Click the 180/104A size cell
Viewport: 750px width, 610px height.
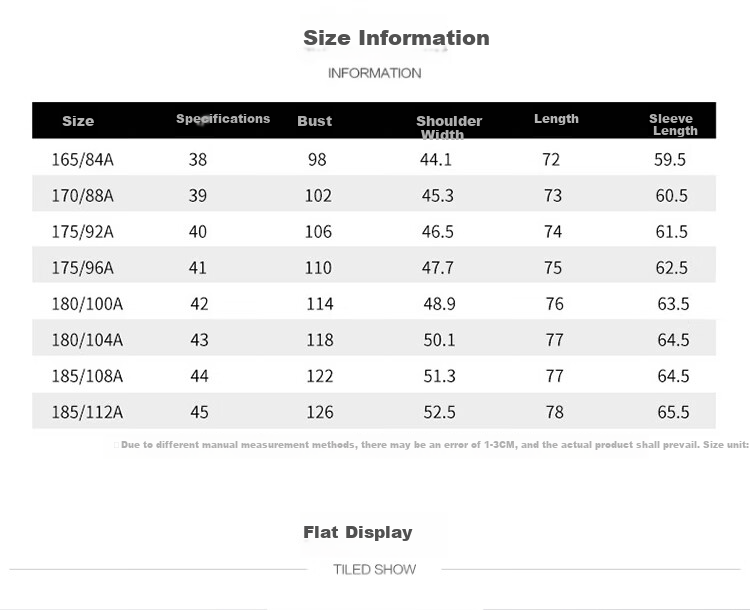[87, 340]
